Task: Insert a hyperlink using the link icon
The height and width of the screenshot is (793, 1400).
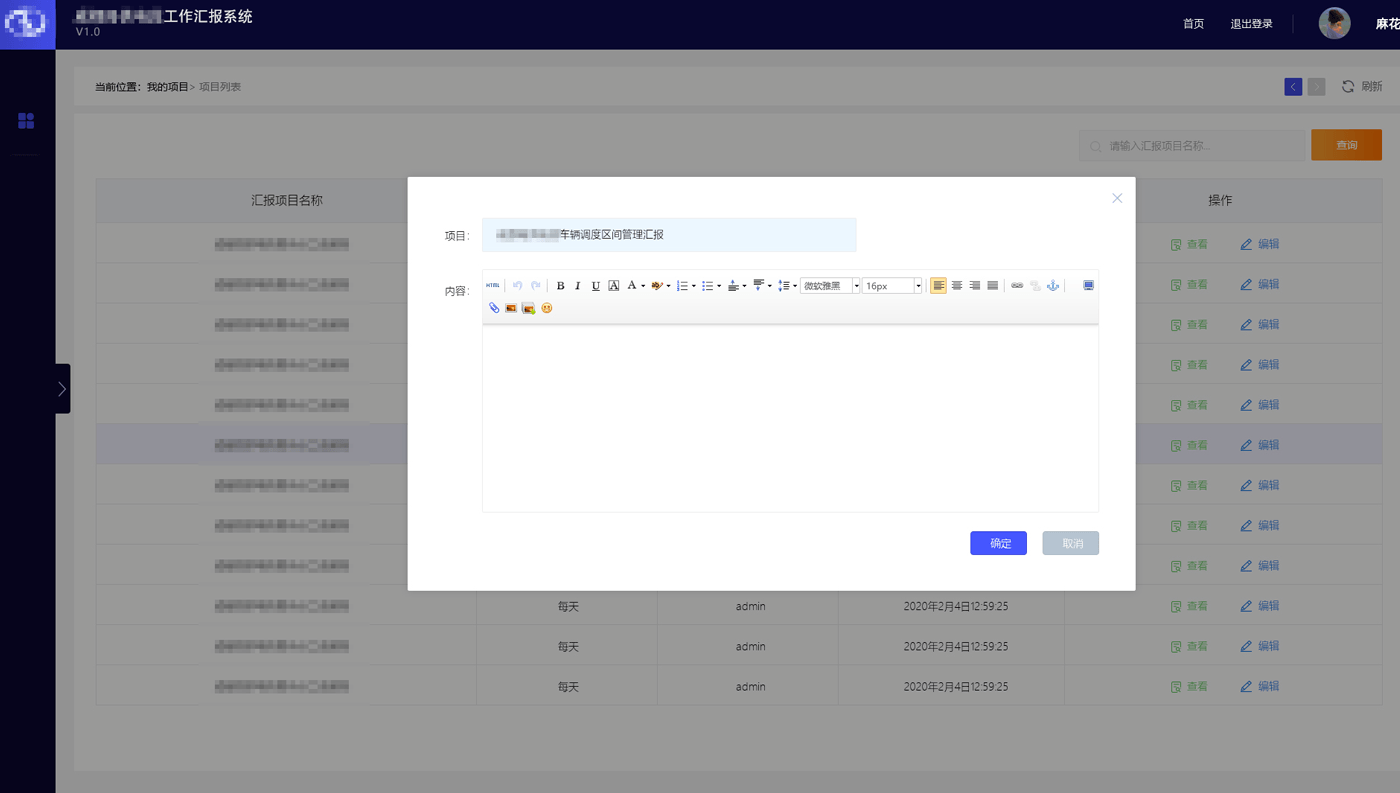Action: click(x=1017, y=286)
